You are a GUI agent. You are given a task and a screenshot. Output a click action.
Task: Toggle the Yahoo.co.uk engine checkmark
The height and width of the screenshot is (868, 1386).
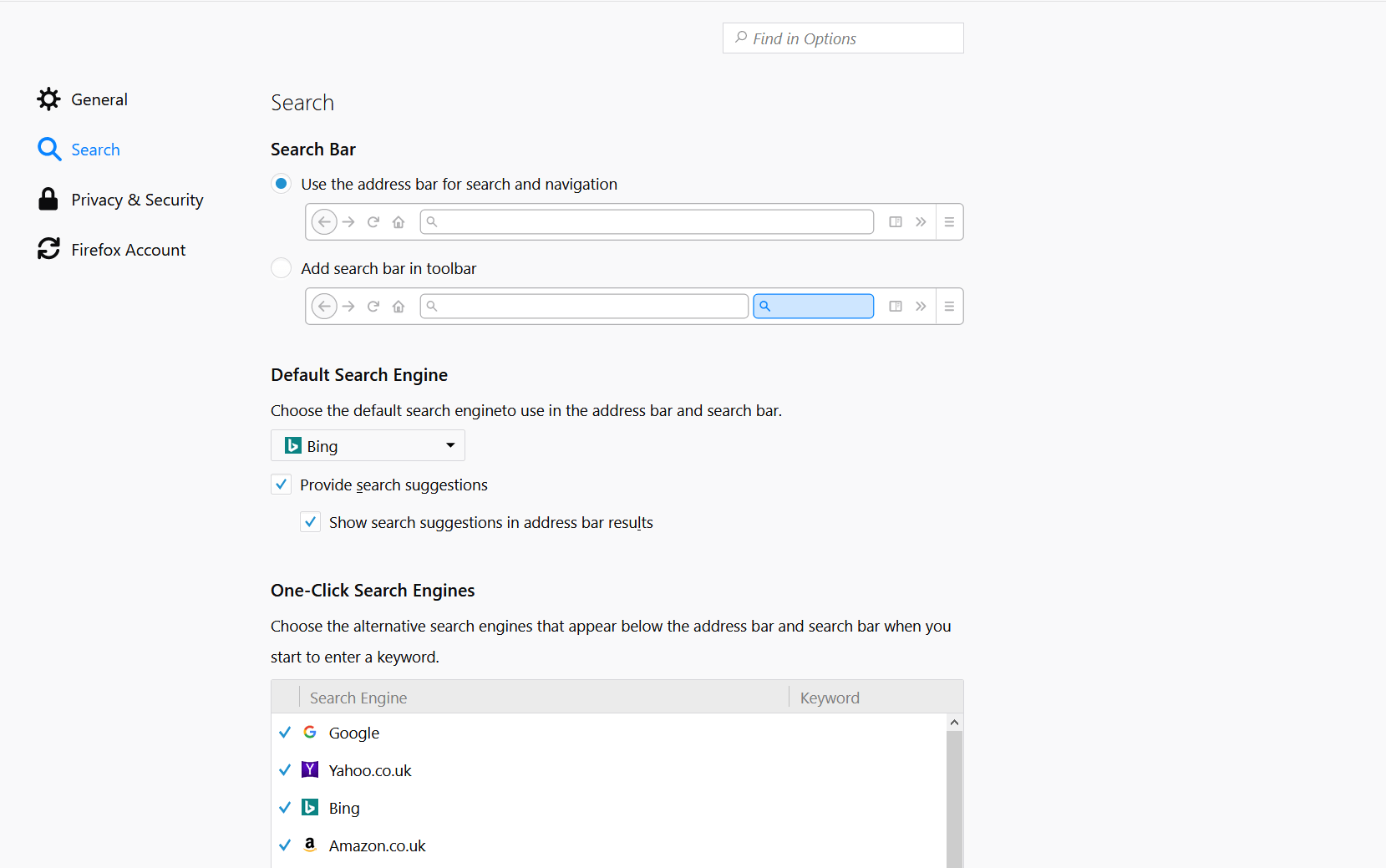coord(285,770)
